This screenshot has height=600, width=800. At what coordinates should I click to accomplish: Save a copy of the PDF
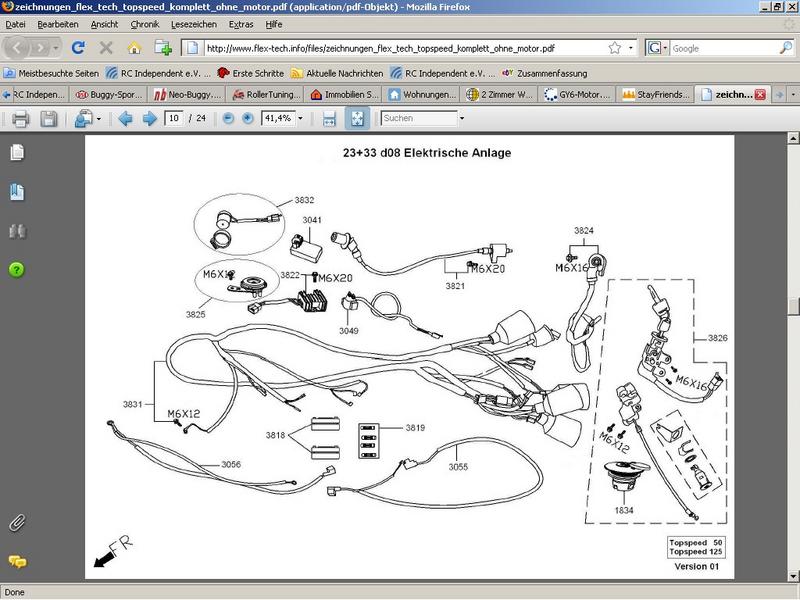[48, 119]
